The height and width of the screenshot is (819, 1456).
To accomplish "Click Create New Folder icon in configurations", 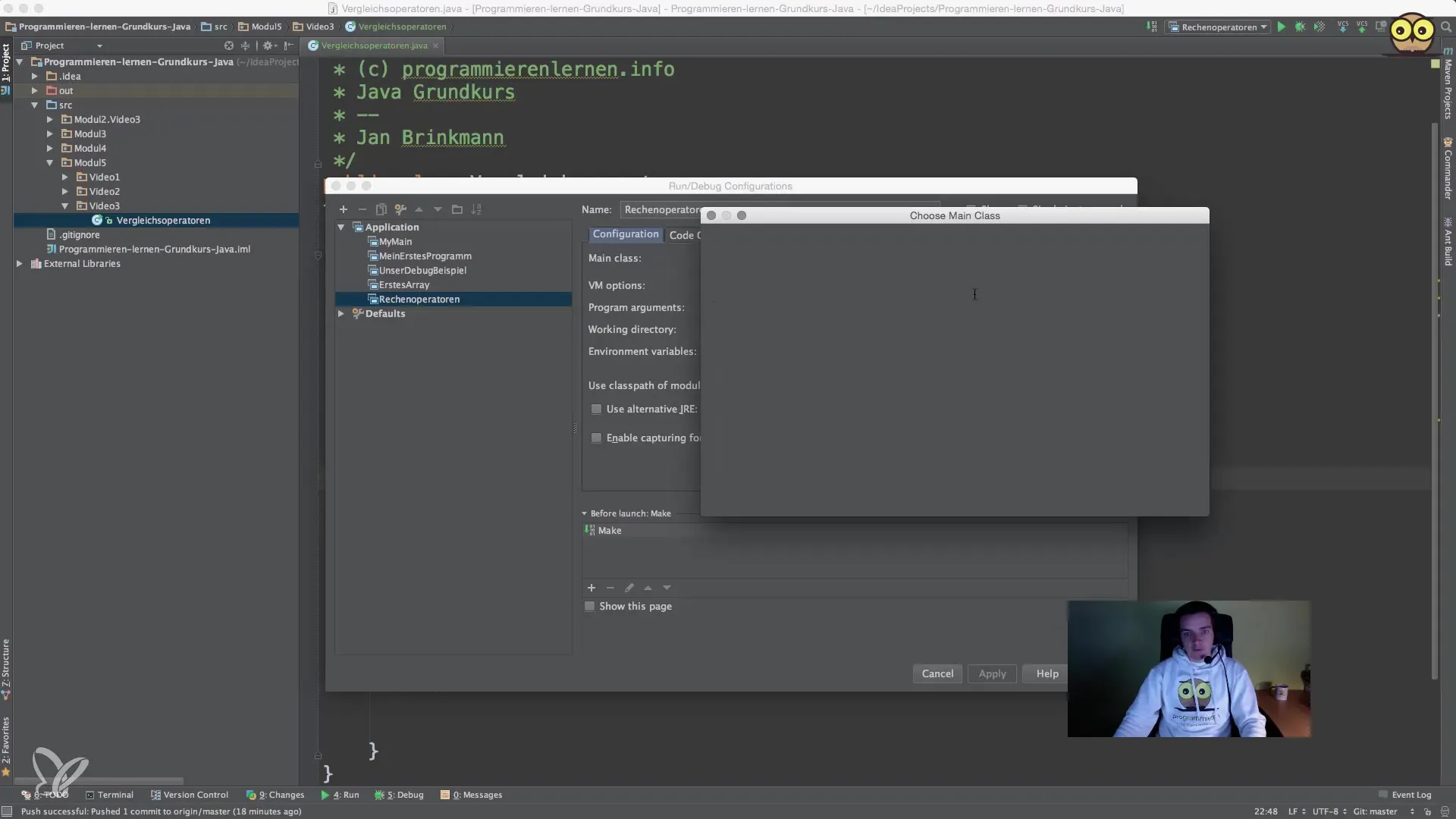I will [457, 209].
